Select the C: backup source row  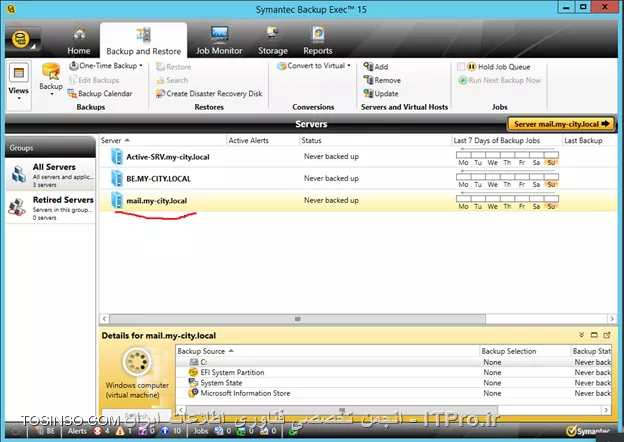tap(394, 362)
